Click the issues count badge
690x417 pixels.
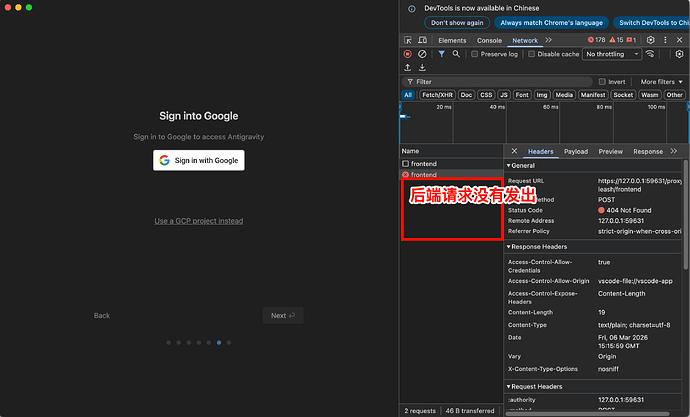point(631,40)
